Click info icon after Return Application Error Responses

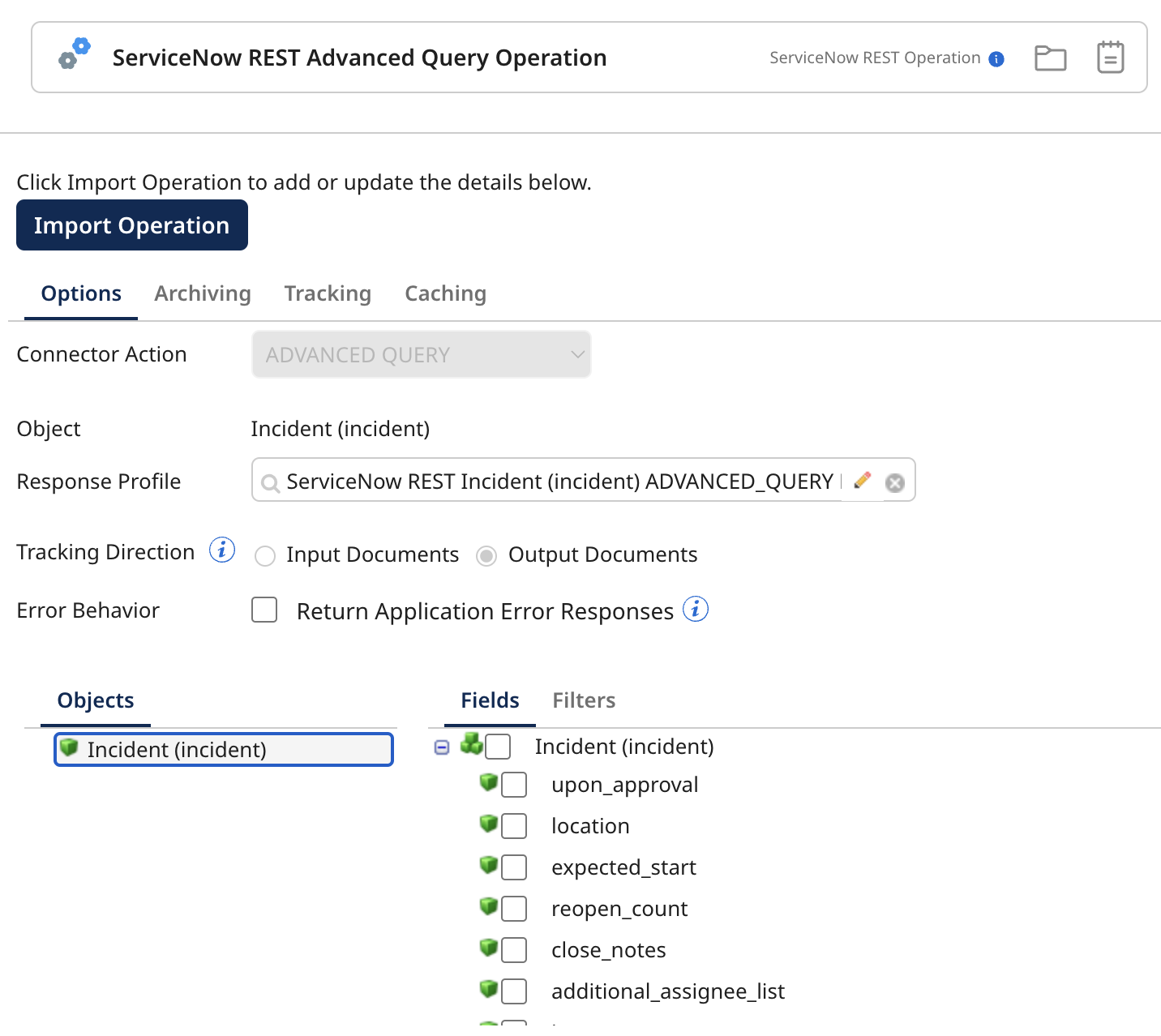(x=696, y=609)
